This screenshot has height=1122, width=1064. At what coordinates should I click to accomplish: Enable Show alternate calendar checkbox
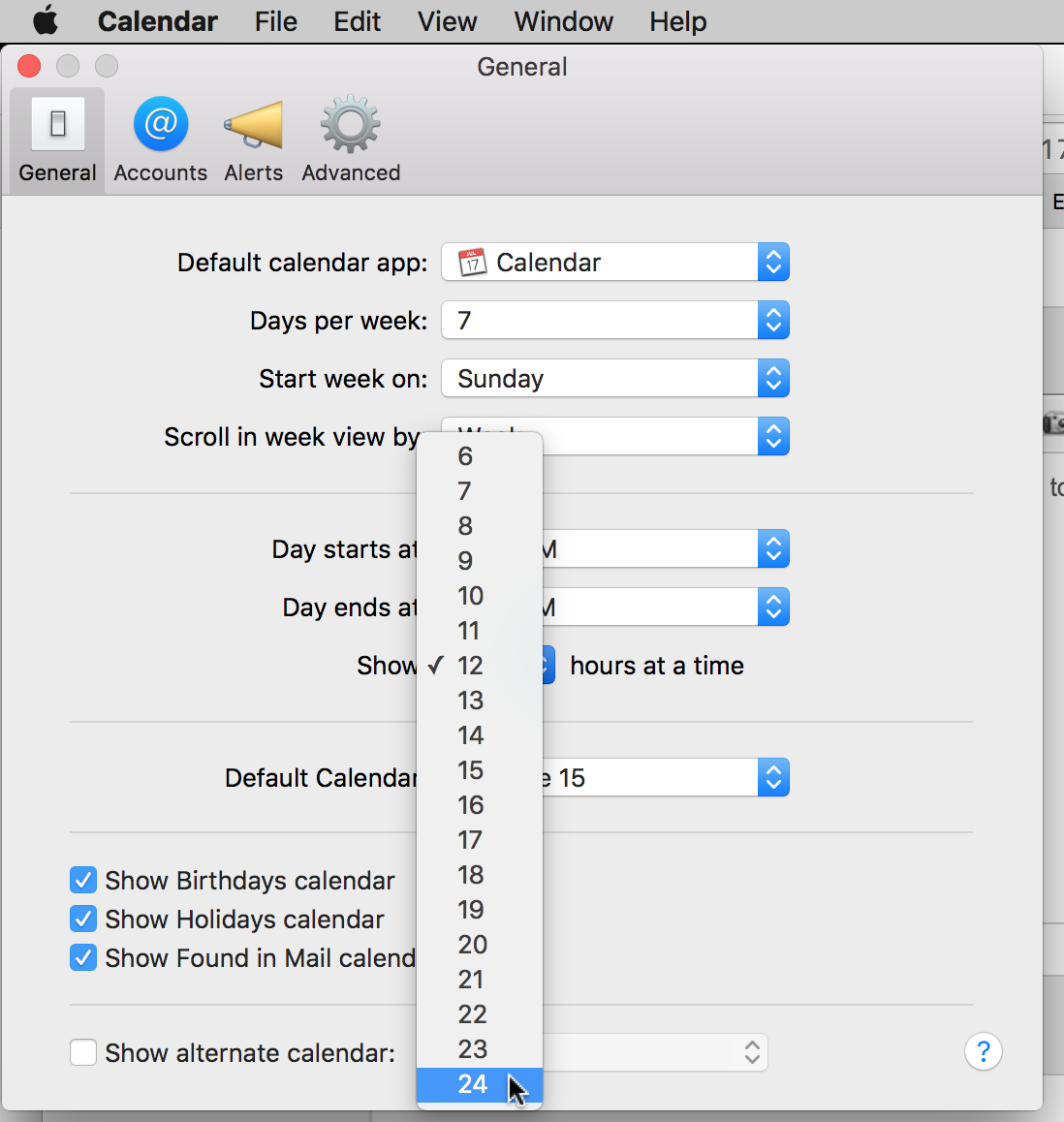point(83,1052)
